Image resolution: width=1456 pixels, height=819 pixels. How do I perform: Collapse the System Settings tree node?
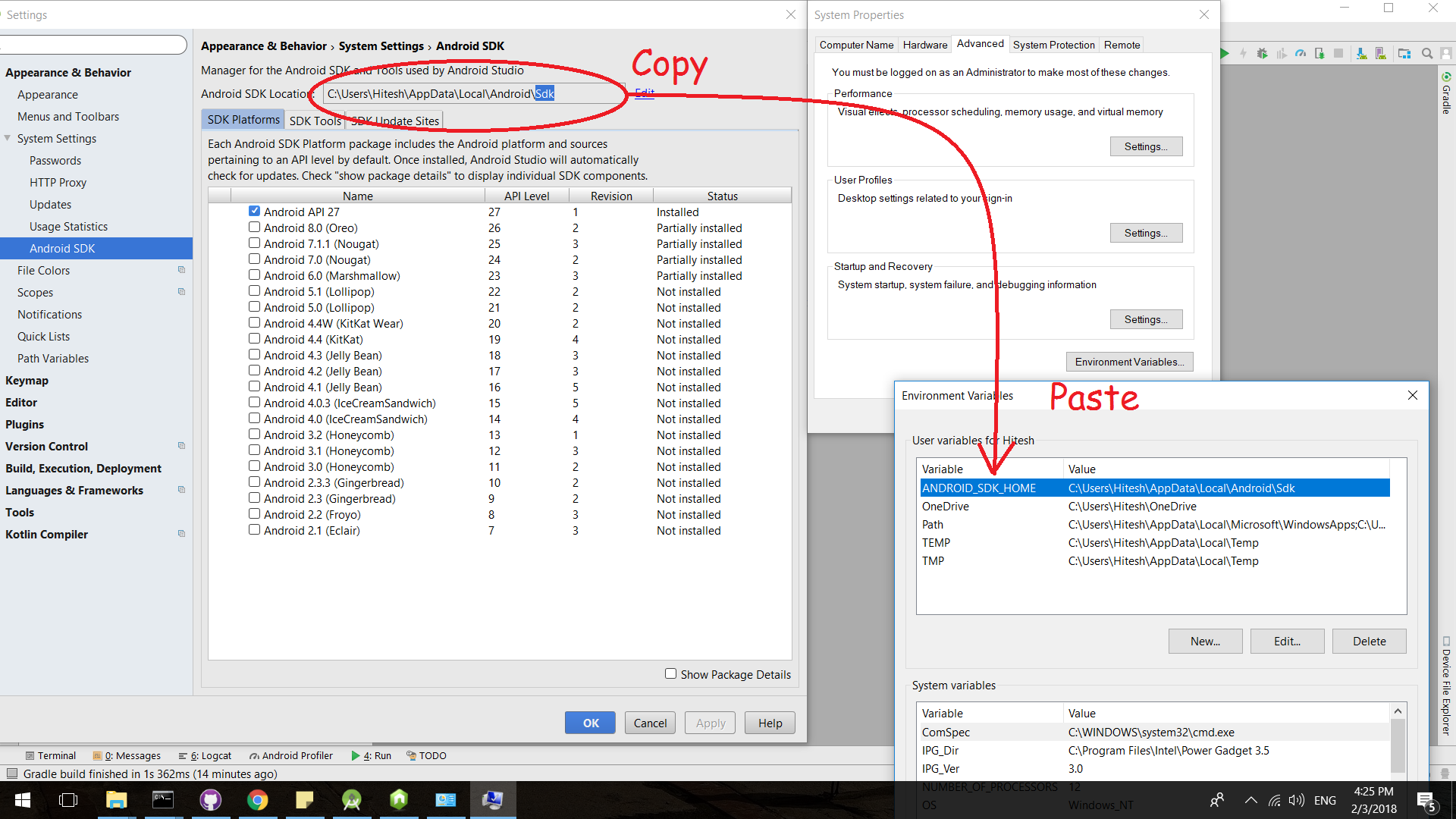click(8, 138)
